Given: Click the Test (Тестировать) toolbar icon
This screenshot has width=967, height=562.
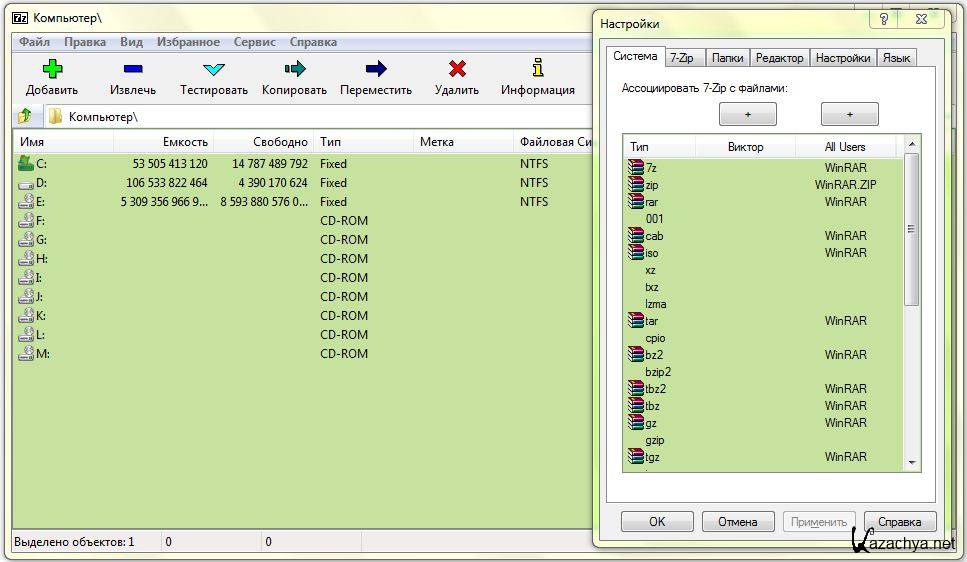Looking at the screenshot, I should pos(213,69).
